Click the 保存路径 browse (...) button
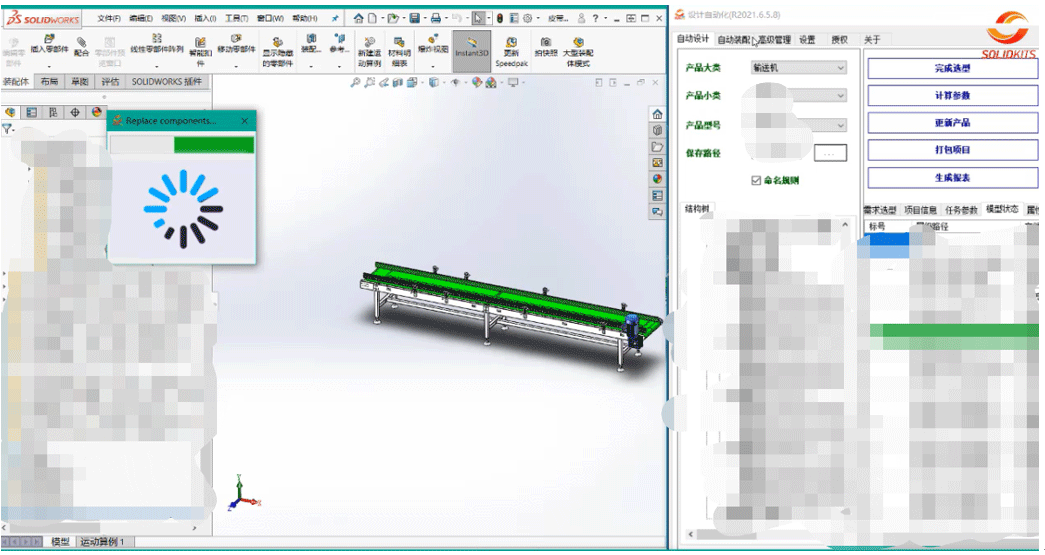Screen dimensions: 1045x555 pos(831,154)
